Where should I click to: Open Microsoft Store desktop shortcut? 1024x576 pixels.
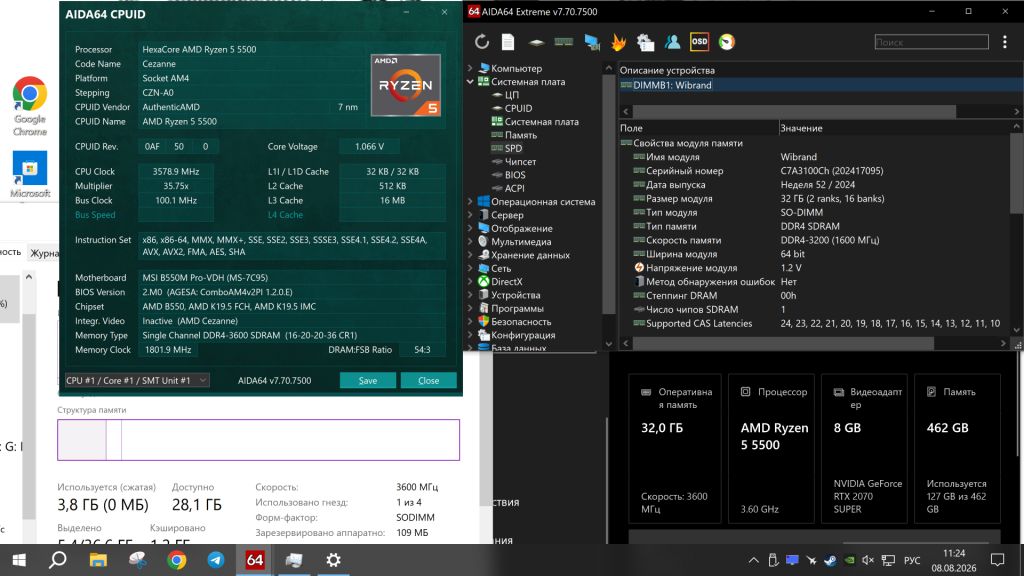point(30,174)
